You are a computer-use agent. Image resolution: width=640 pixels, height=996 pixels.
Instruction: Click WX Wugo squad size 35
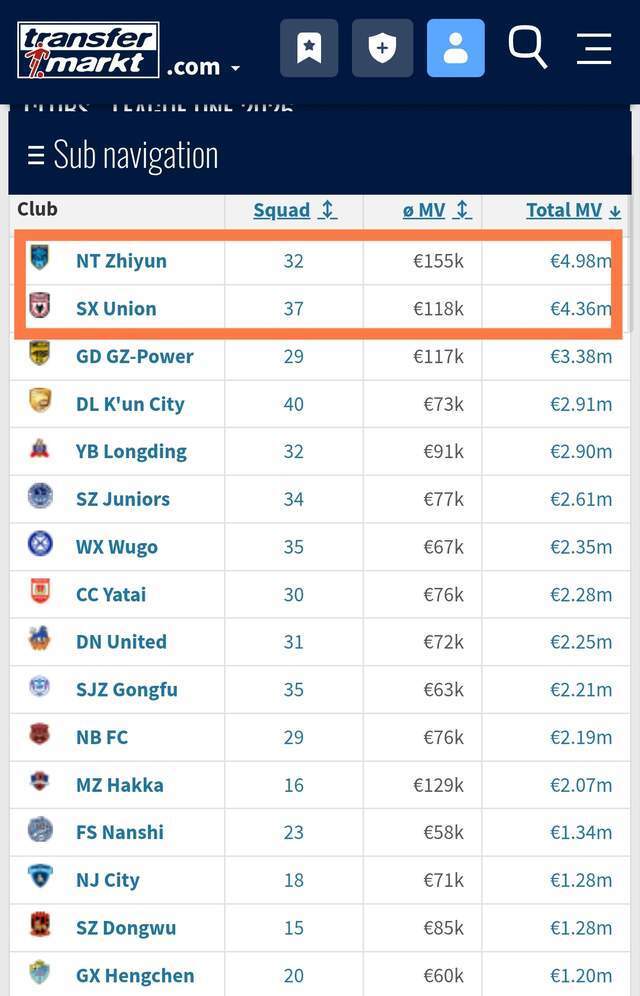coord(293,547)
